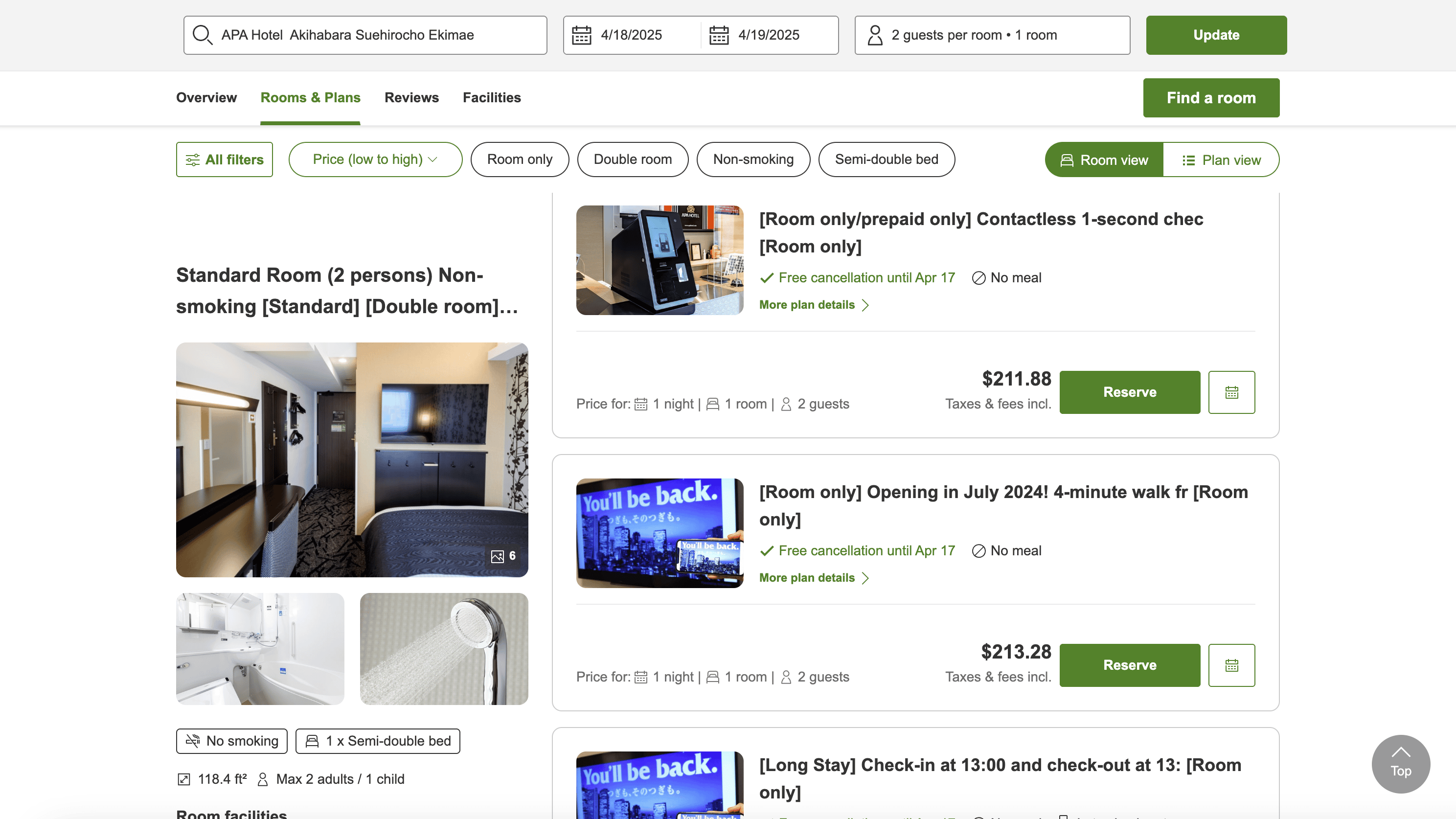Click the guests person icon
The image size is (1456, 819).
(874, 35)
